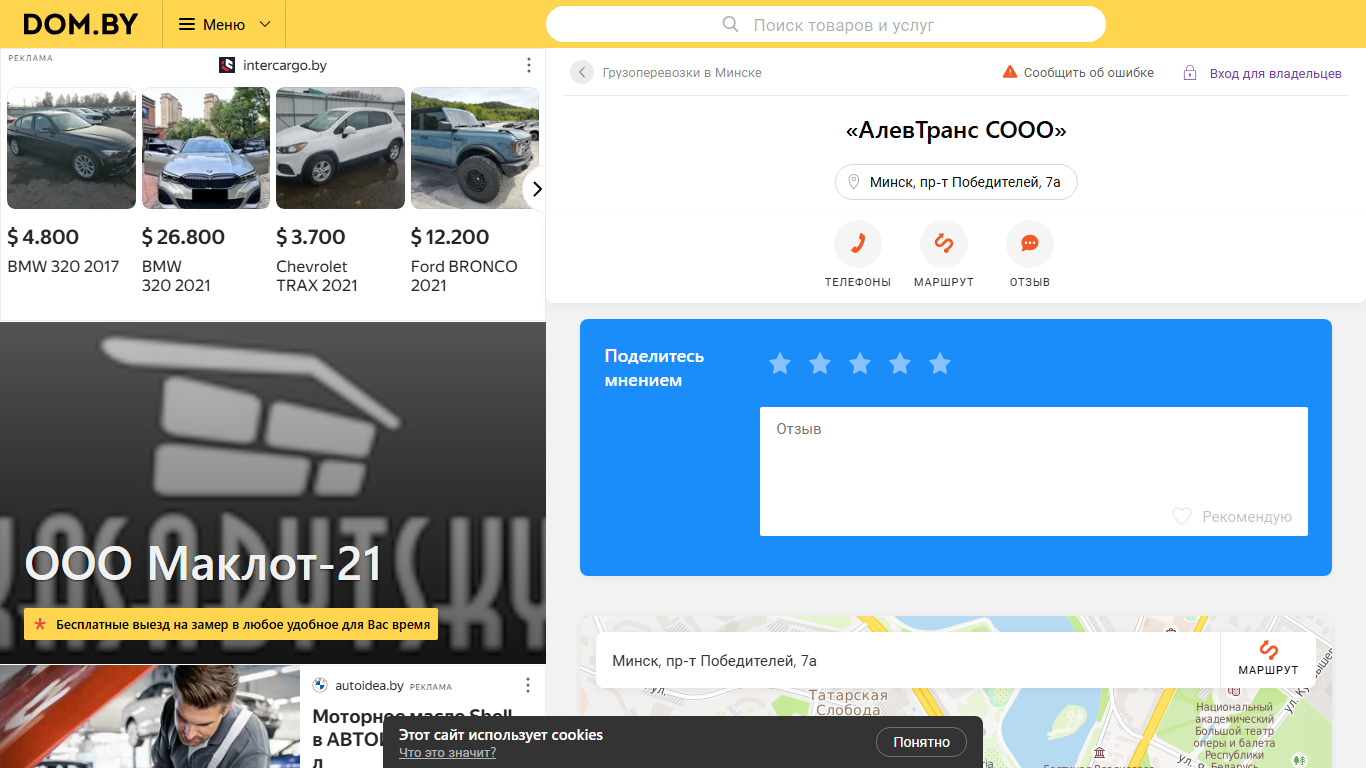Click the Телефоны phone icon
1366x768 pixels.
[x=858, y=243]
